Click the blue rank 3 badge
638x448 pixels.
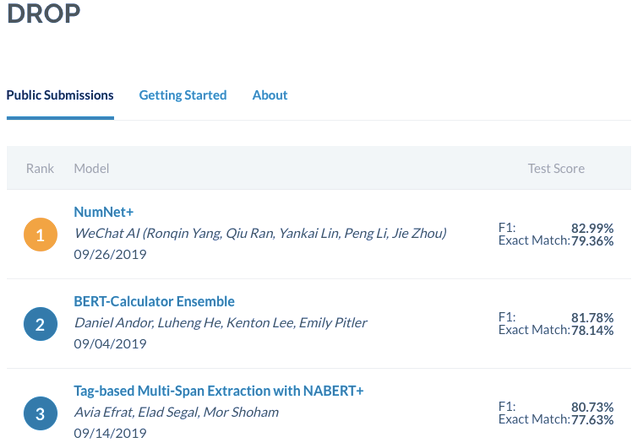pos(40,413)
